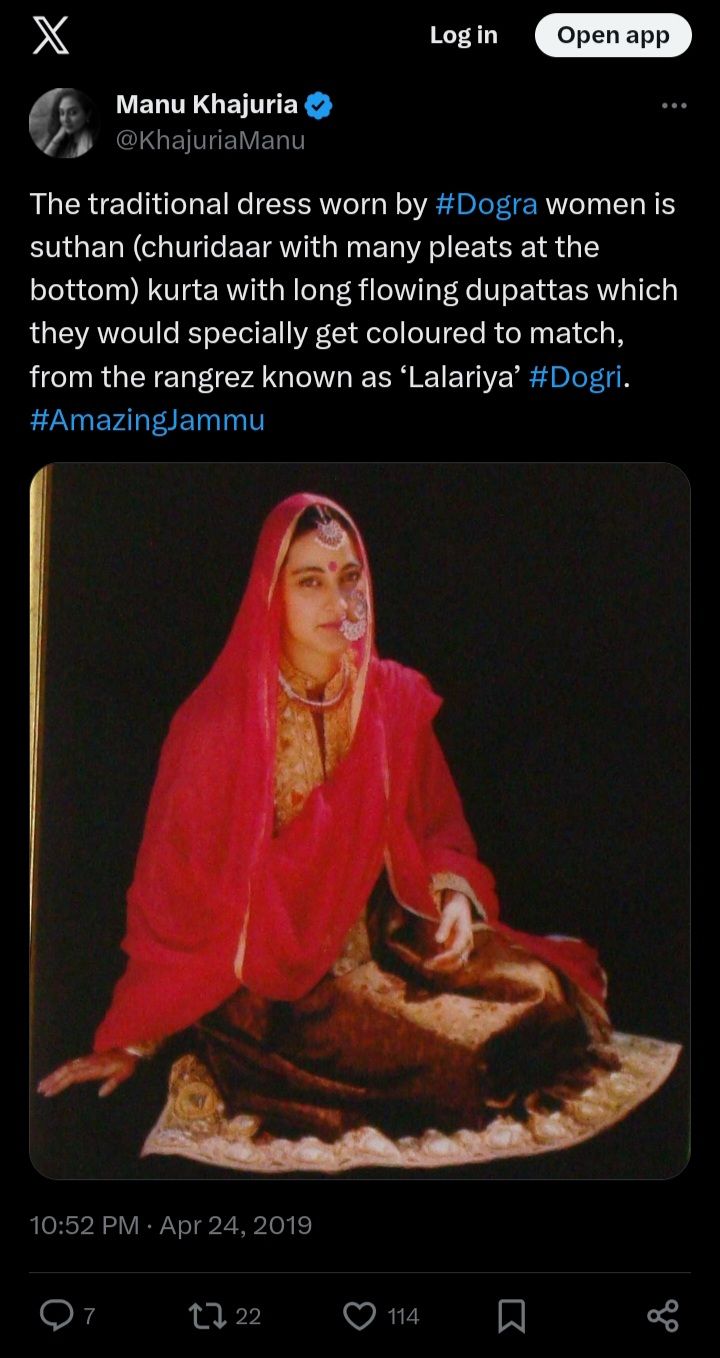Screen dimensions: 720x1358
Task: Click the share icon
Action: pos(663,1315)
